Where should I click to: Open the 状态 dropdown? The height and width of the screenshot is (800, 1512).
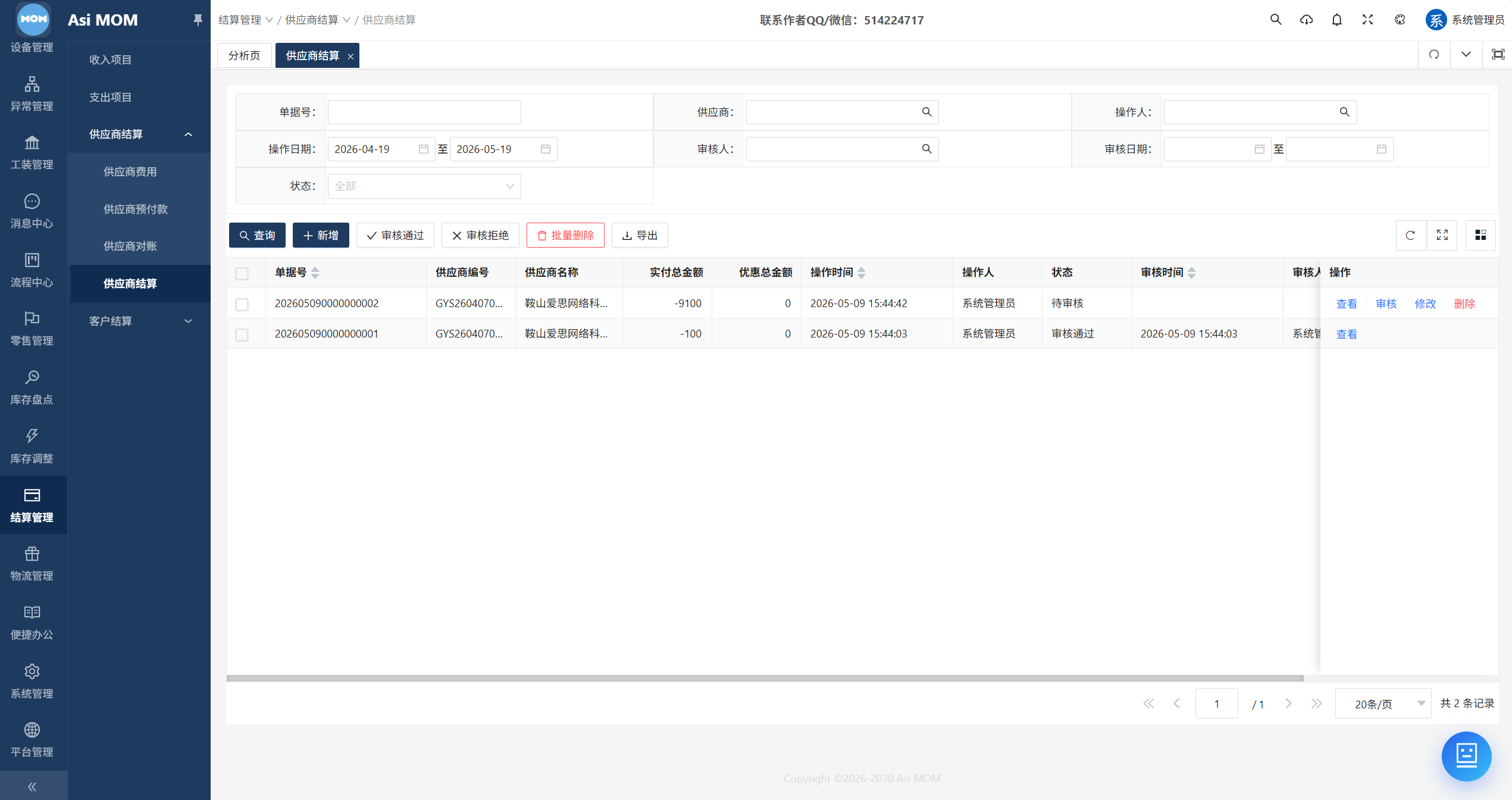click(x=424, y=186)
